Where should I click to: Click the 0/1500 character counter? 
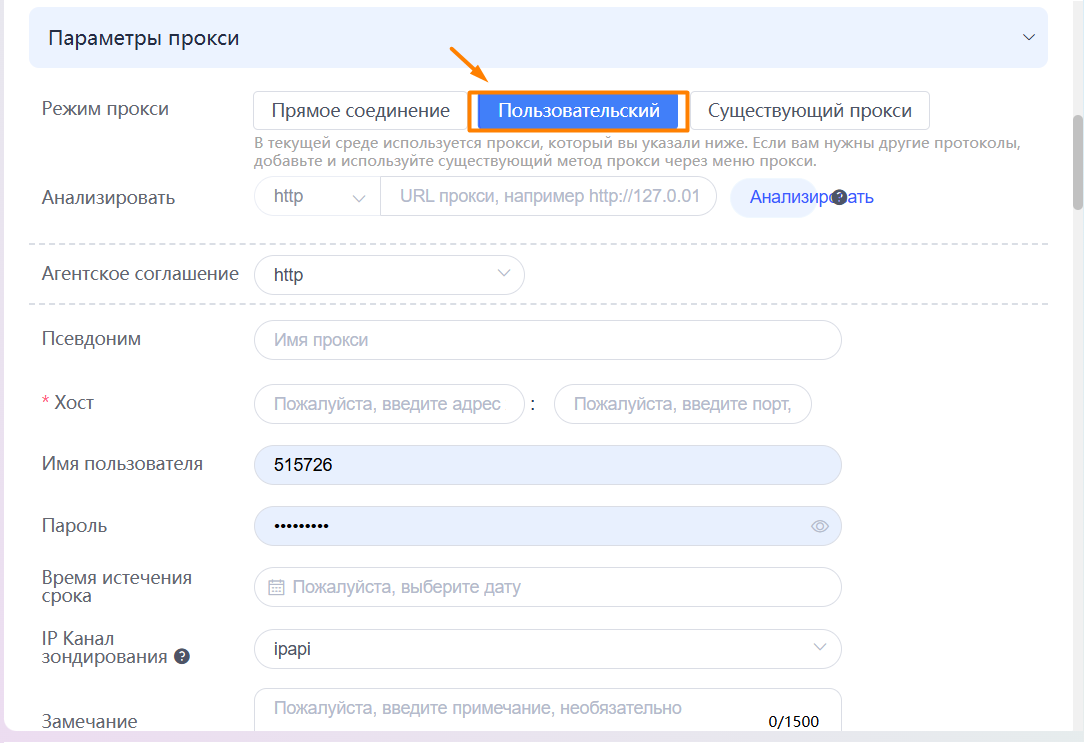(x=794, y=722)
